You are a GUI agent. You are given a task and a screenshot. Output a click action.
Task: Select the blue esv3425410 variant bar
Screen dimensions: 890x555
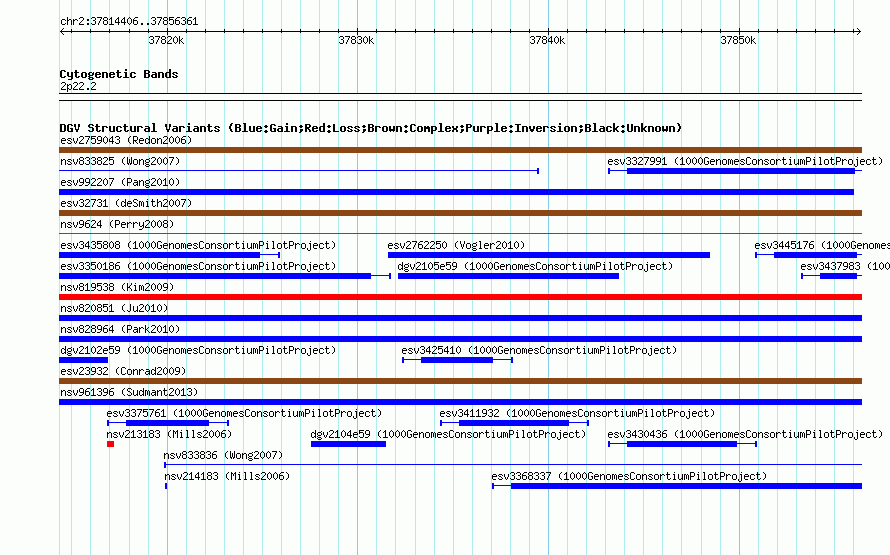click(457, 360)
